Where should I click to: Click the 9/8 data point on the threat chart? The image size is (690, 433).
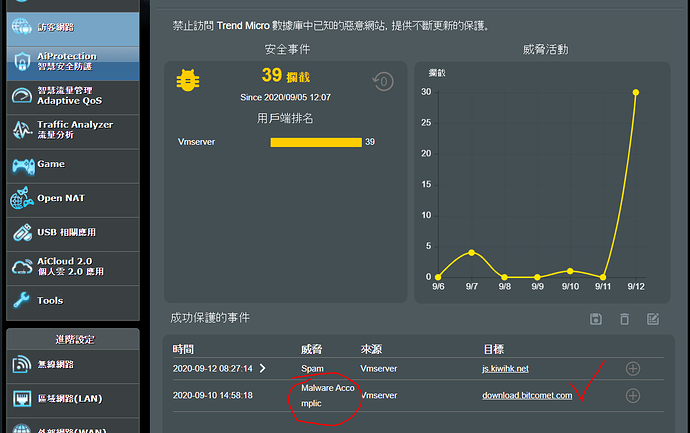pyautogui.click(x=504, y=277)
